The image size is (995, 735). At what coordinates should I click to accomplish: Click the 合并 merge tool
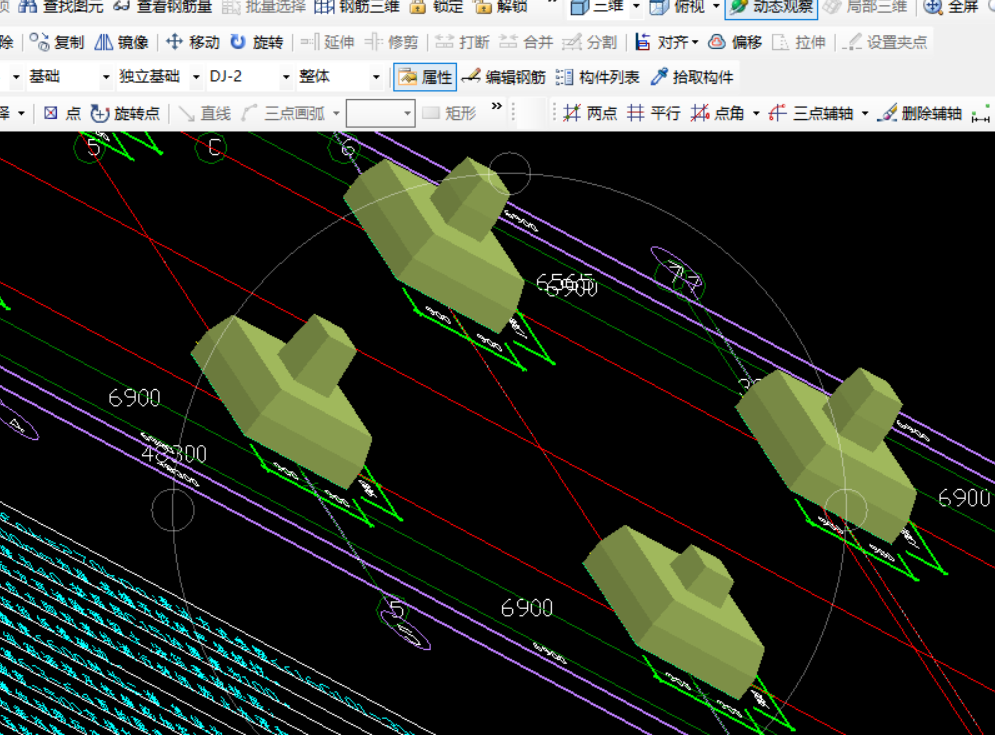pyautogui.click(x=527, y=42)
